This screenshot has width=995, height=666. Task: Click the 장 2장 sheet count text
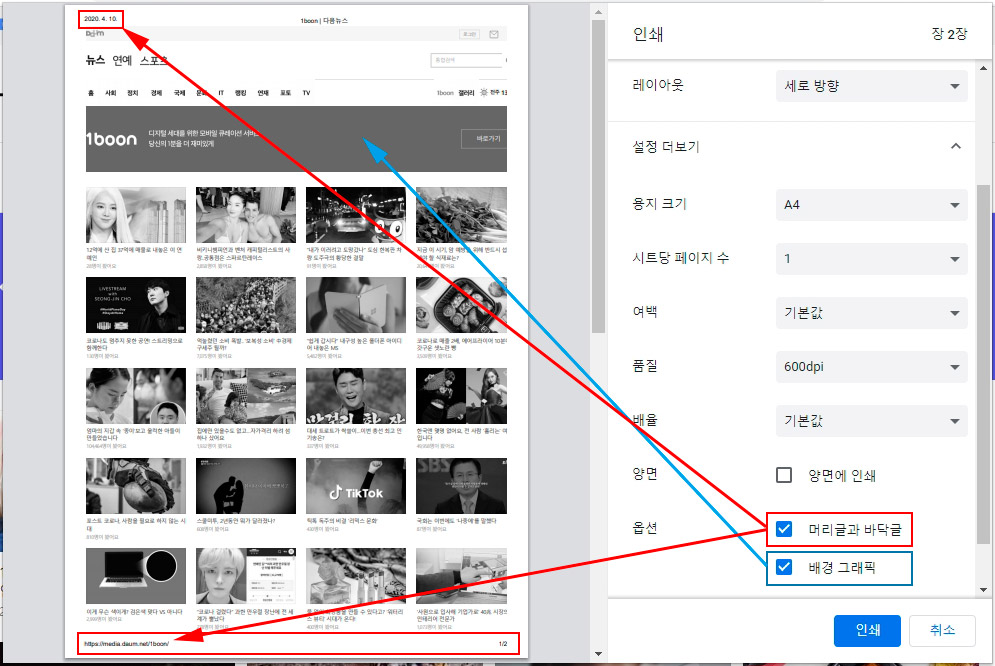point(949,34)
